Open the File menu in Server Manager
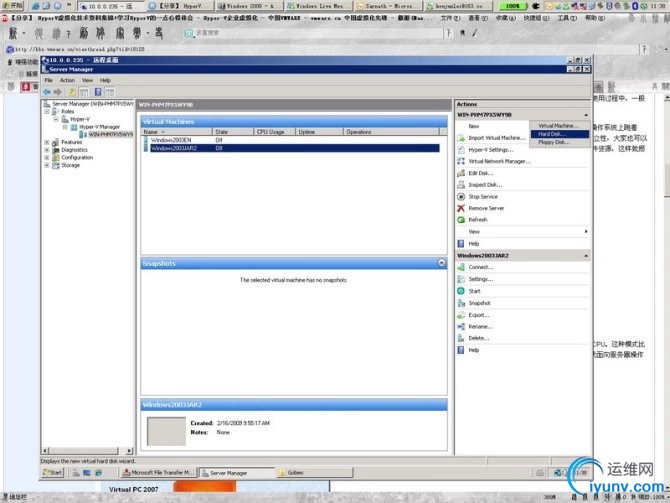 [x=49, y=80]
